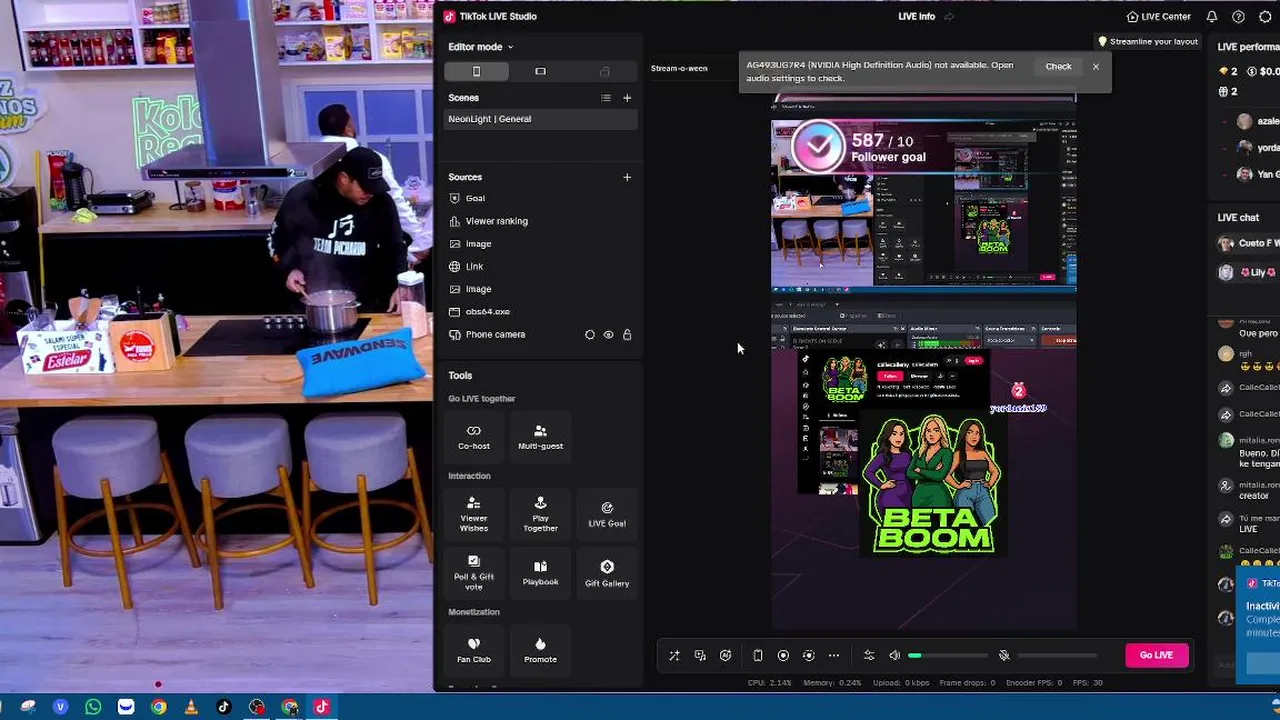
Task: Click the record button in bottom toolbar
Action: [783, 656]
